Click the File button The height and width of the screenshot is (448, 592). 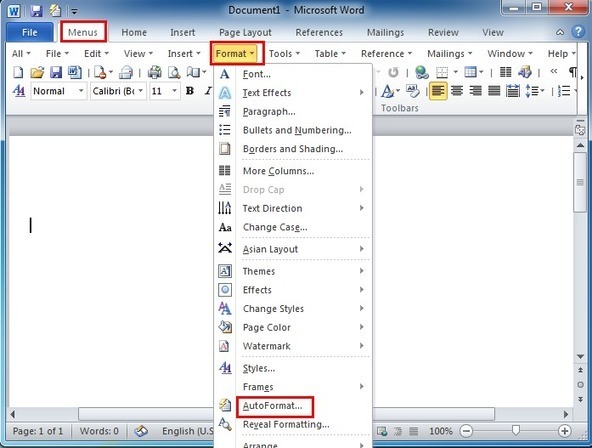[29, 32]
